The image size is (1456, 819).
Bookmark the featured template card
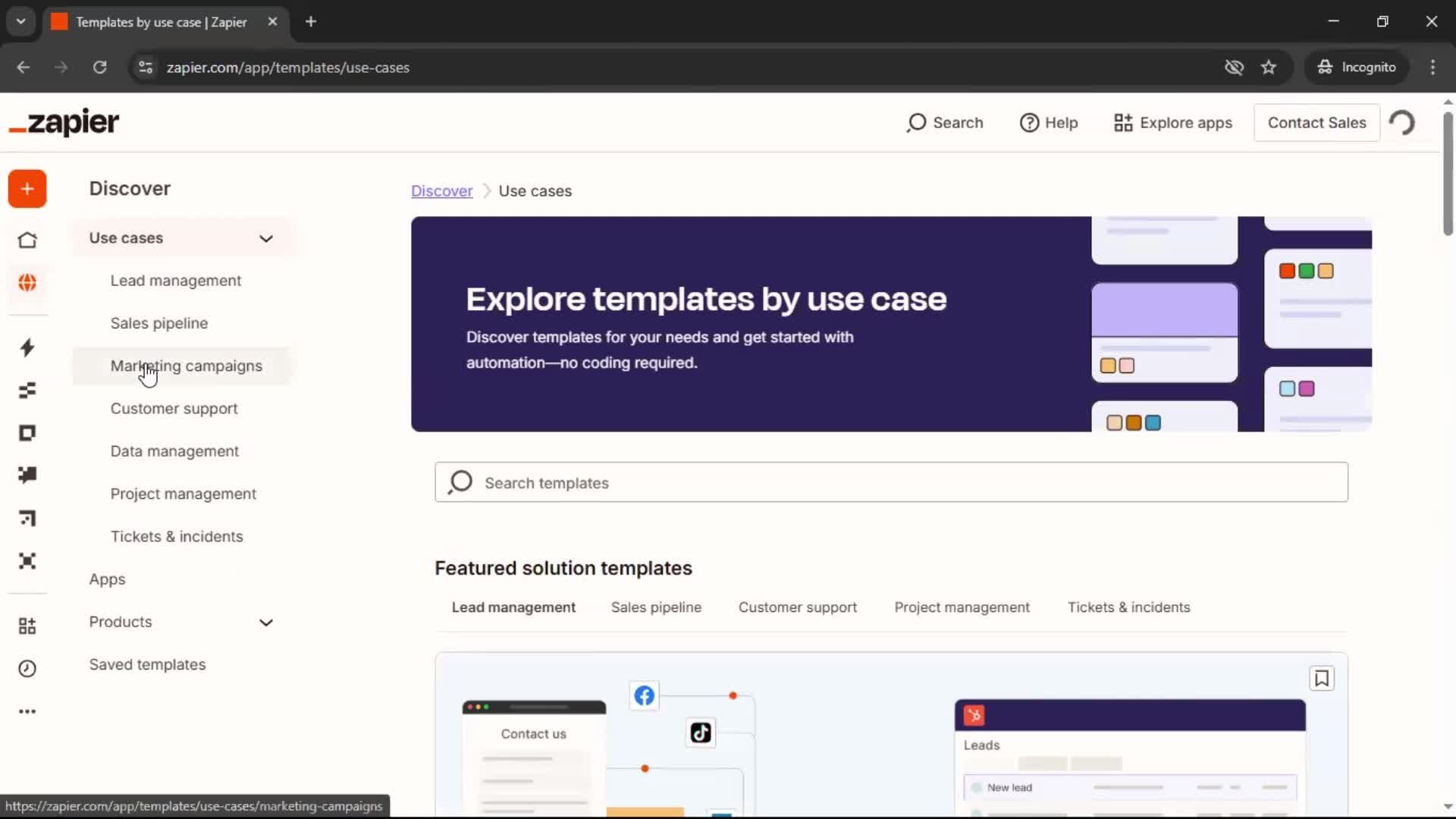click(1322, 679)
